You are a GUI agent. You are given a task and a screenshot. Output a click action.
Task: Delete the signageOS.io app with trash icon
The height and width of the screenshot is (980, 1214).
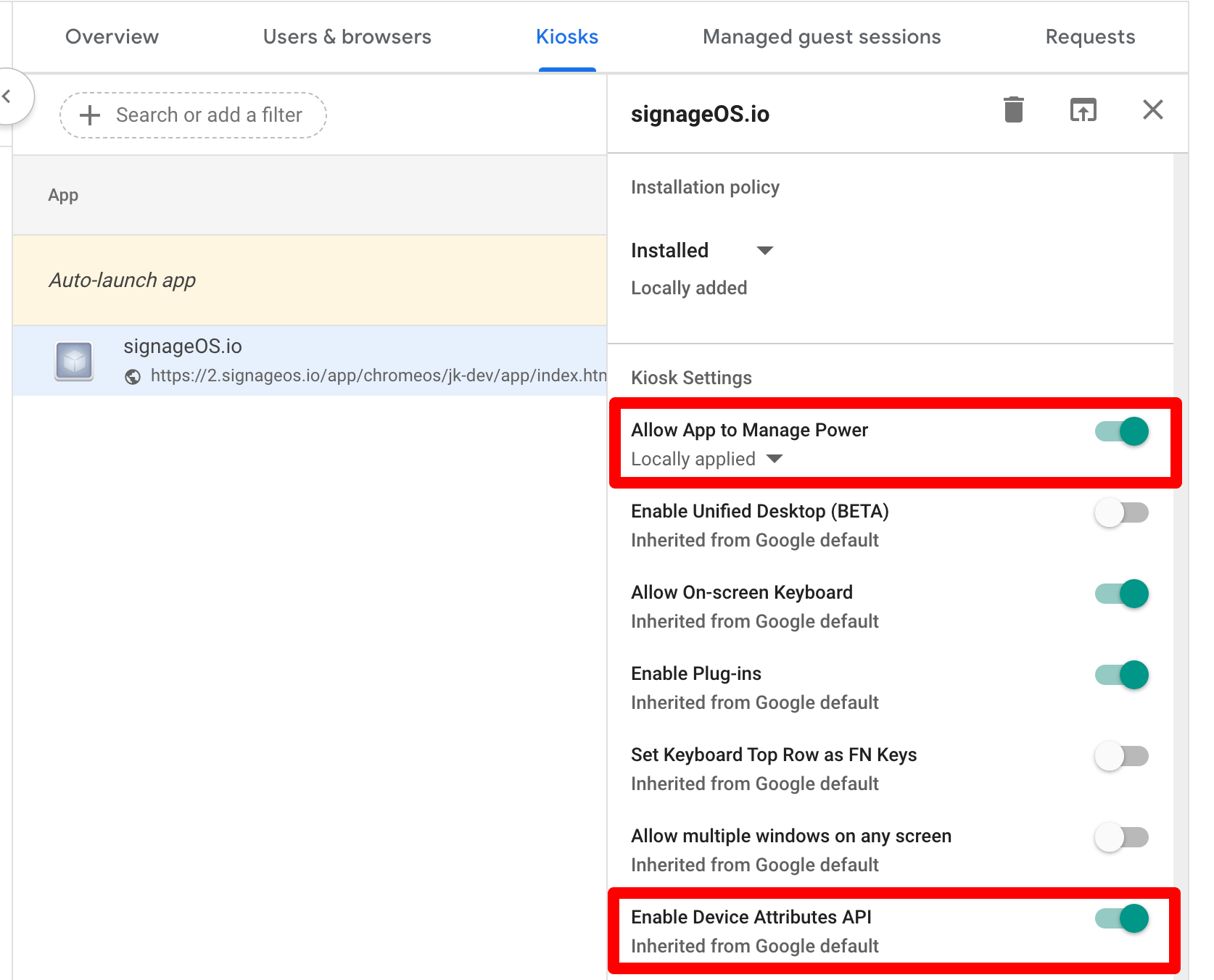tap(1013, 110)
